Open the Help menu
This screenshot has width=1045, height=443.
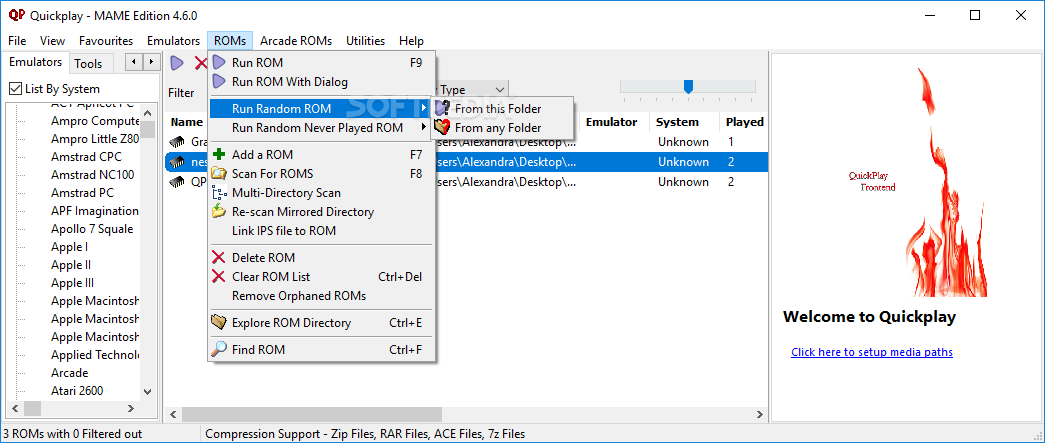(x=411, y=41)
